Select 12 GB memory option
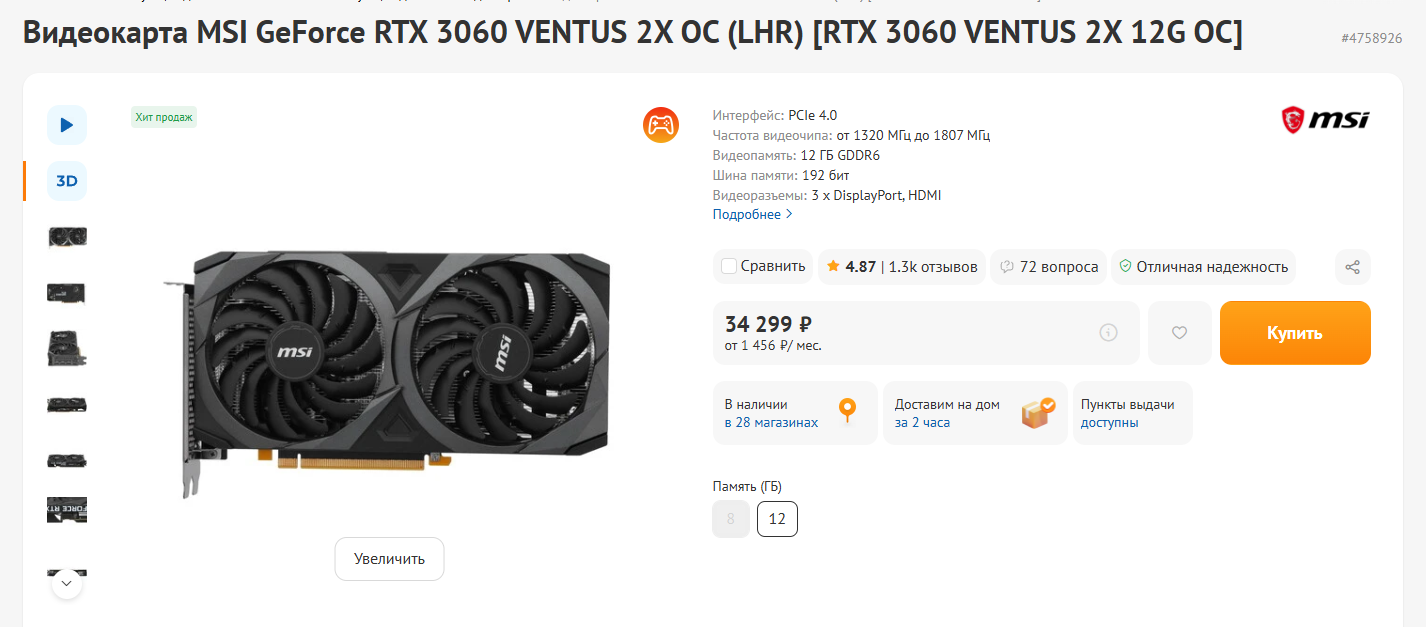 pyautogui.click(x=777, y=519)
